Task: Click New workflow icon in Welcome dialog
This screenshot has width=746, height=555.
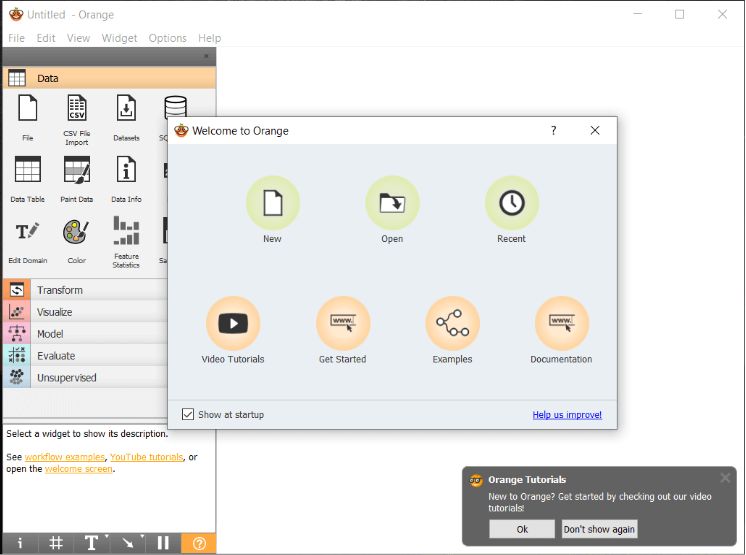Action: click(273, 203)
